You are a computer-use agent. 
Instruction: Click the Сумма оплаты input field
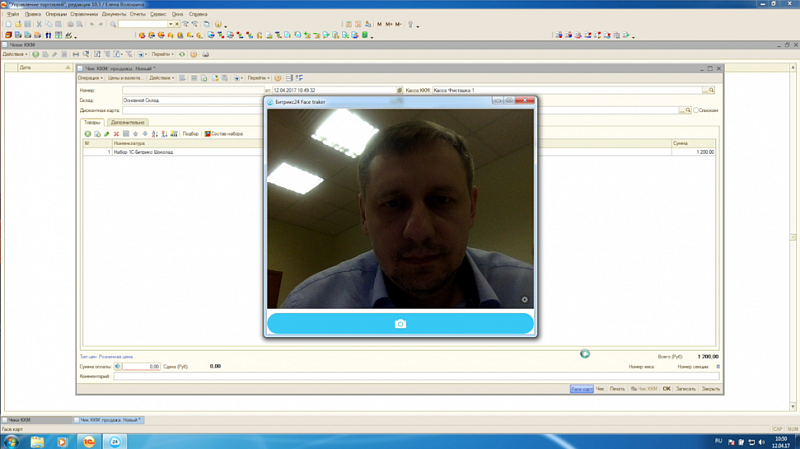coord(141,366)
